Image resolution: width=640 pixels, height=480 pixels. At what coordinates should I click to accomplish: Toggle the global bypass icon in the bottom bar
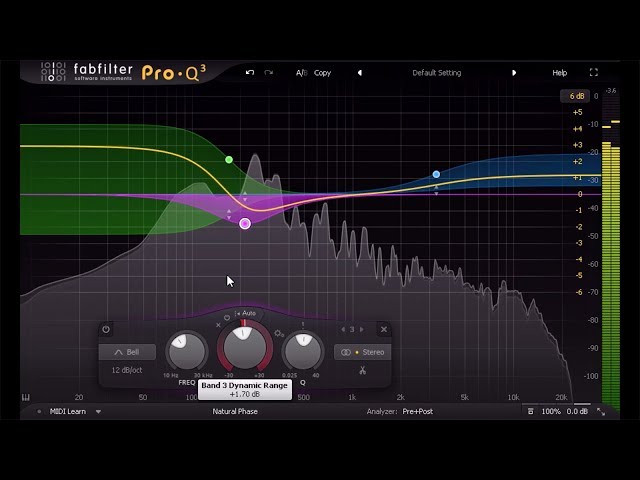click(531, 411)
